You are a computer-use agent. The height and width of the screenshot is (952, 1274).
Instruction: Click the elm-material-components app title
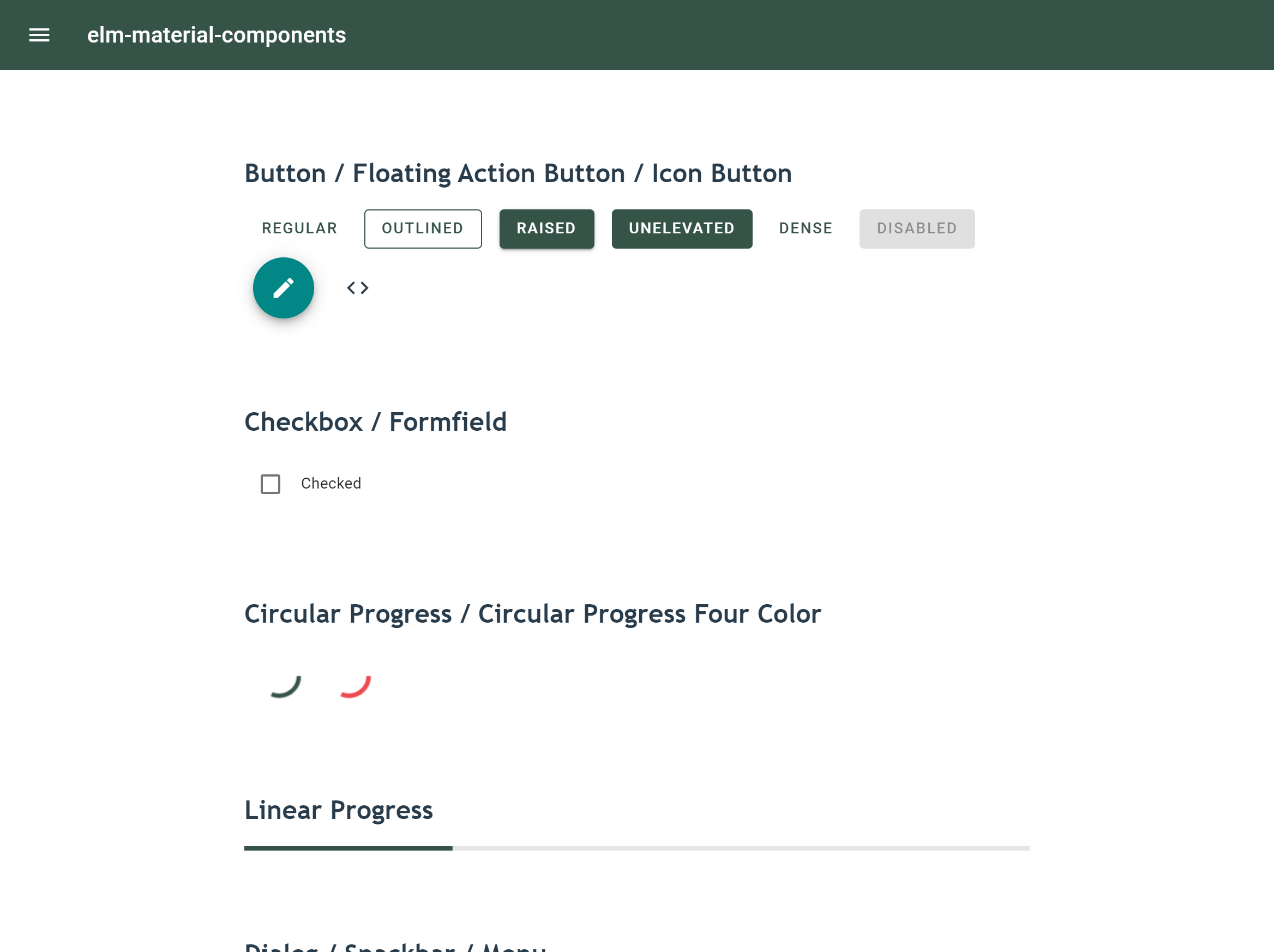217,35
